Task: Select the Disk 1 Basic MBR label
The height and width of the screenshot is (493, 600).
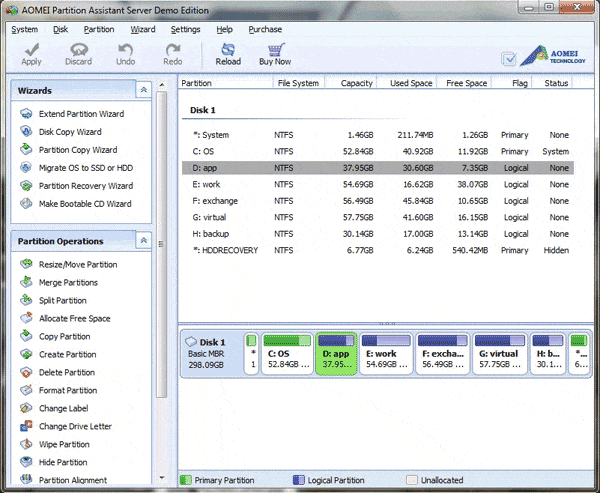Action: coord(211,353)
